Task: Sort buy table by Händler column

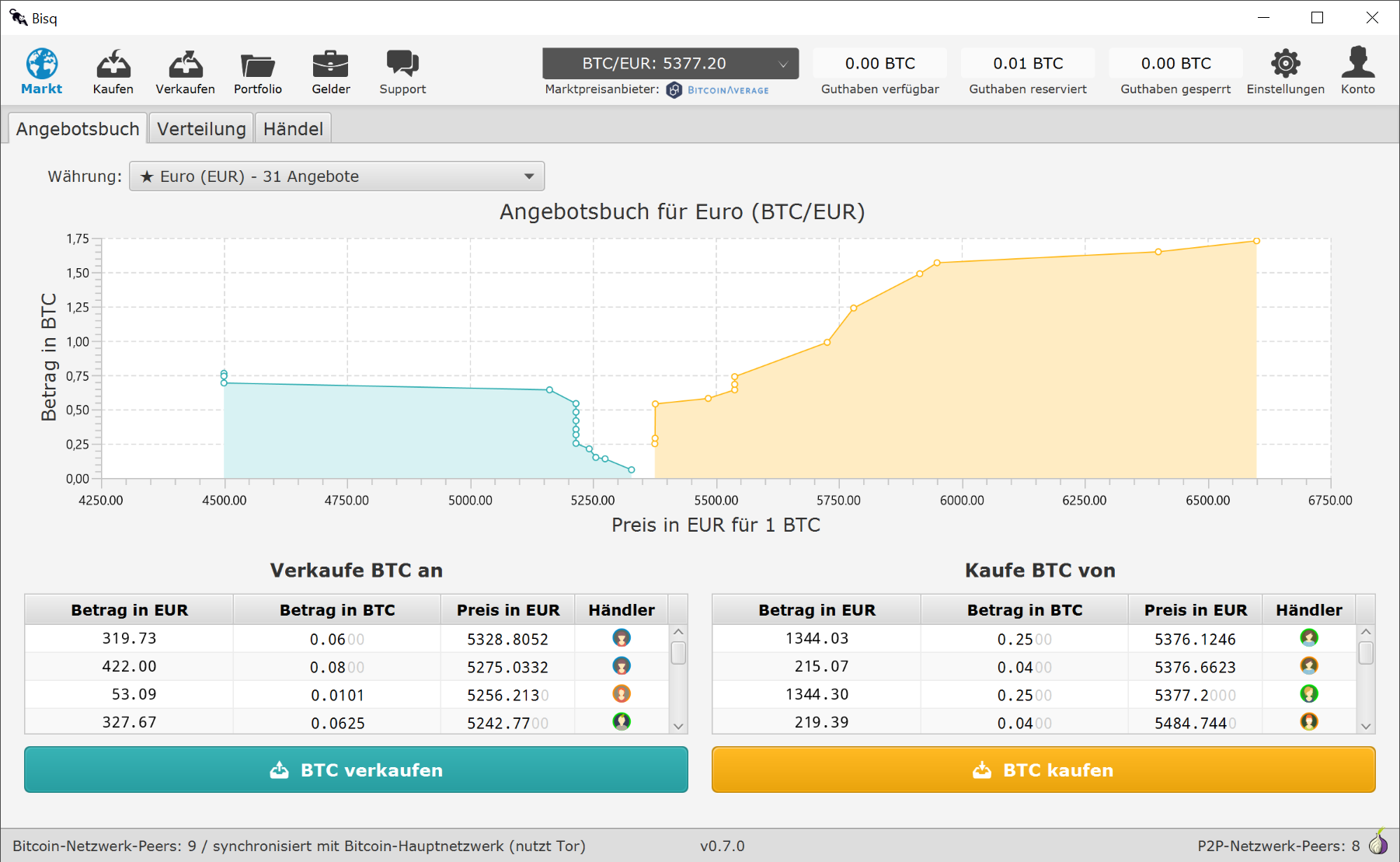Action: pos(1309,610)
